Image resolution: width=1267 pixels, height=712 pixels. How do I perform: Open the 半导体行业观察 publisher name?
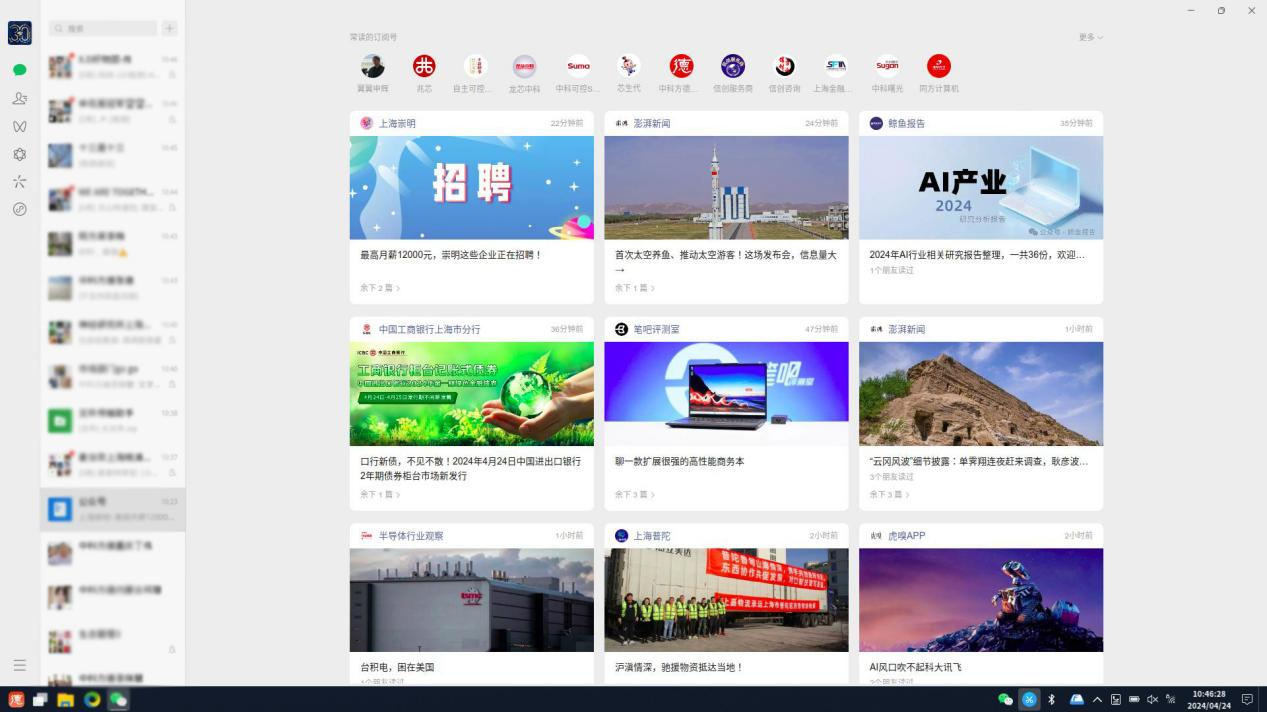(411, 536)
